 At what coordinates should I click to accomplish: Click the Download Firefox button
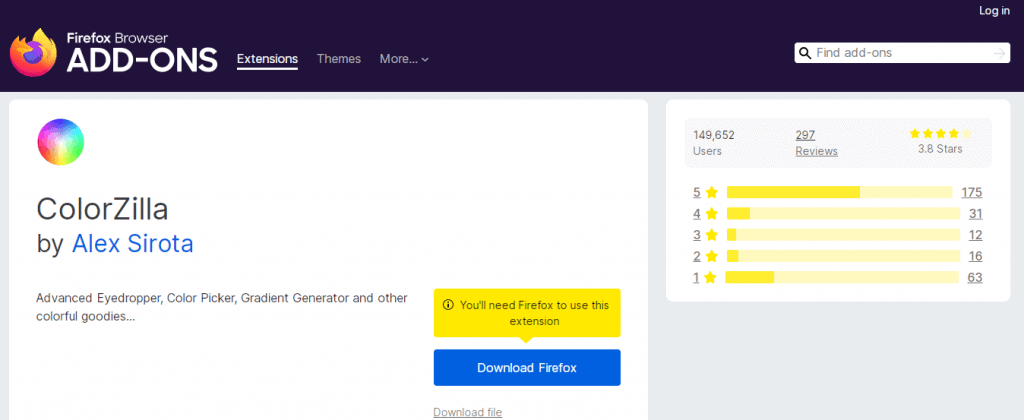pyautogui.click(x=527, y=368)
